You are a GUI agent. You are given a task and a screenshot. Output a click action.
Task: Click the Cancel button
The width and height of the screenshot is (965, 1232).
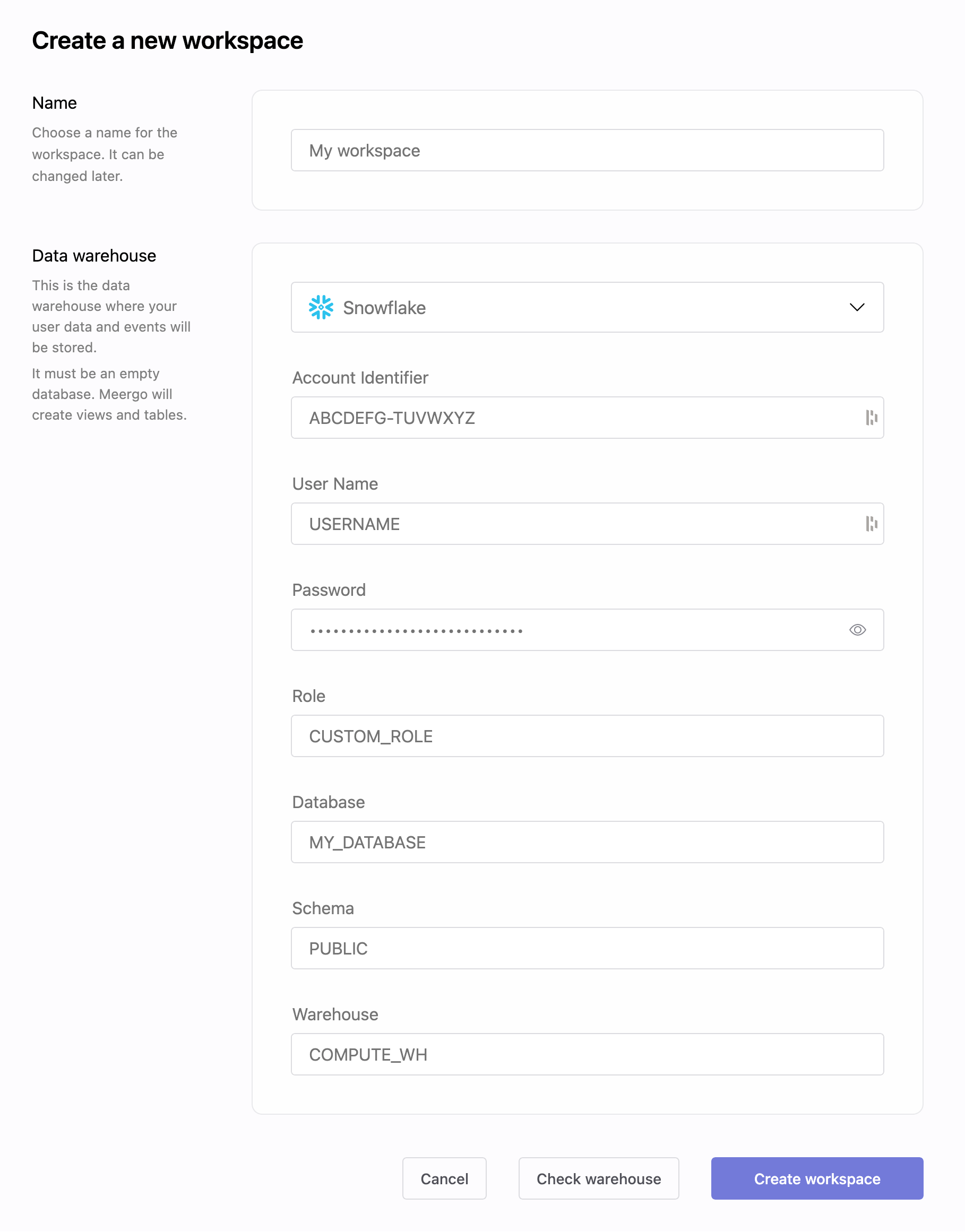point(444,1178)
